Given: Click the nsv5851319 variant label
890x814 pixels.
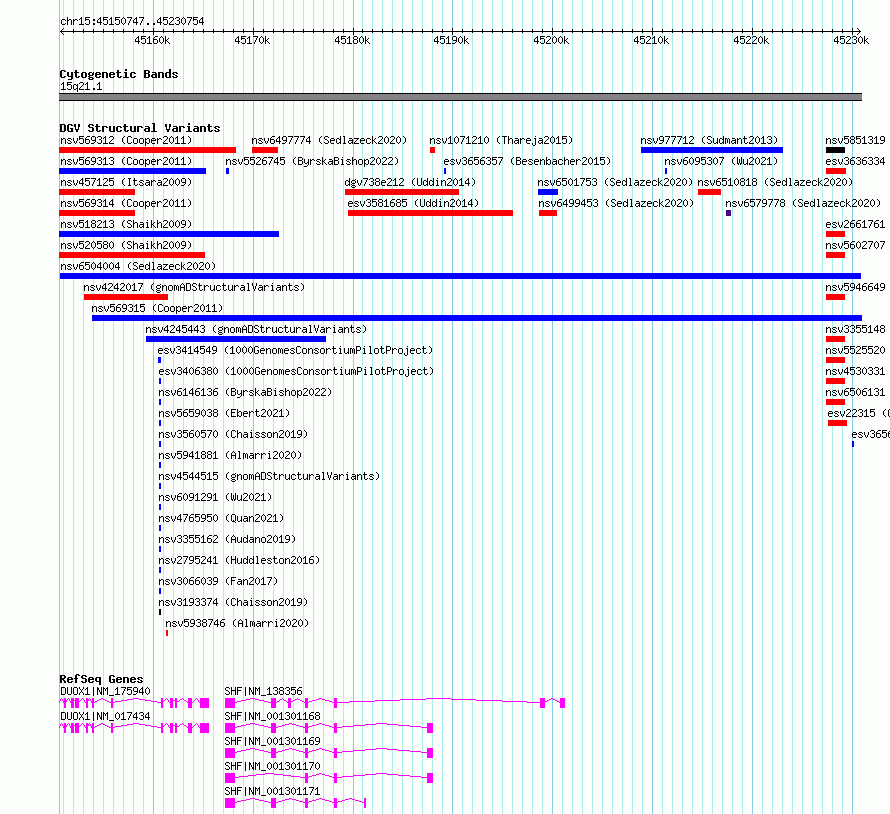Looking at the screenshot, I should [855, 140].
